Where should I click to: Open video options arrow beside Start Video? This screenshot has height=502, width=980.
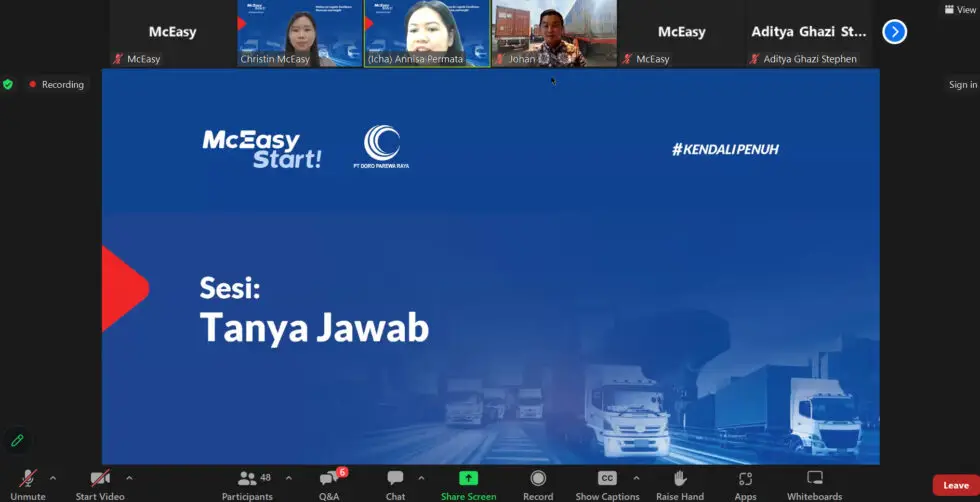[x=129, y=478]
